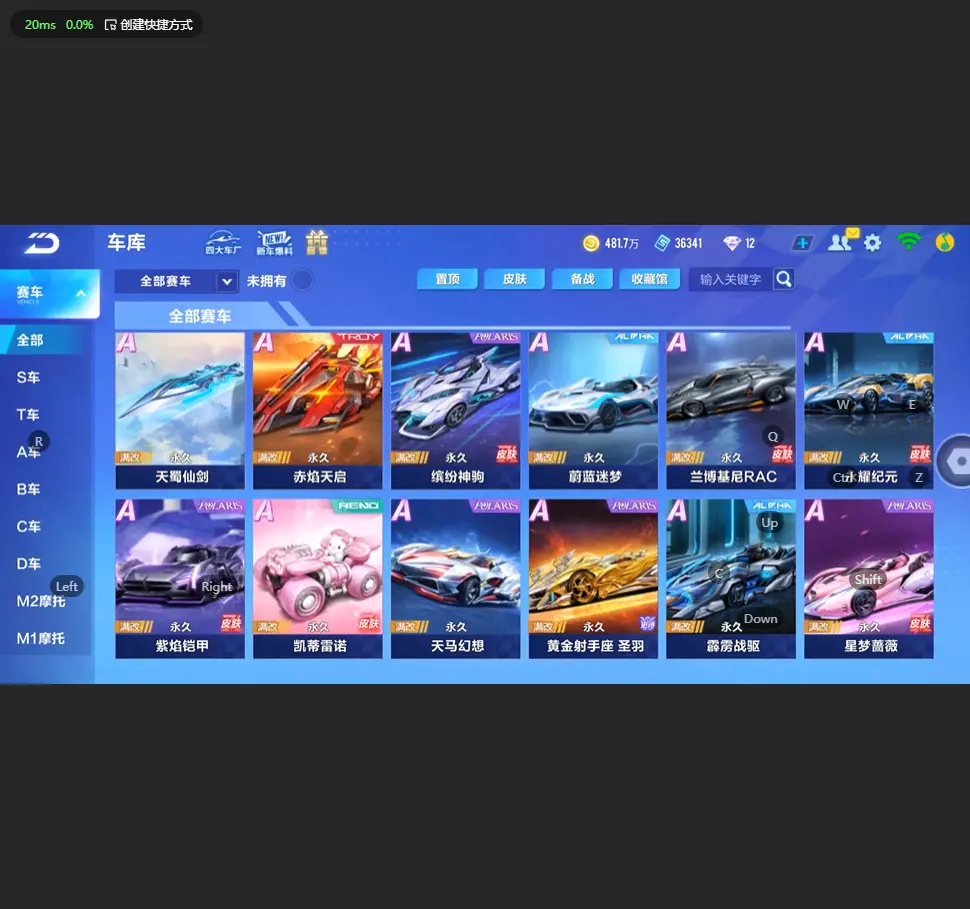The height and width of the screenshot is (909, 970).
Task: Select the 天蜀仙剑 car card
Action: (180, 411)
